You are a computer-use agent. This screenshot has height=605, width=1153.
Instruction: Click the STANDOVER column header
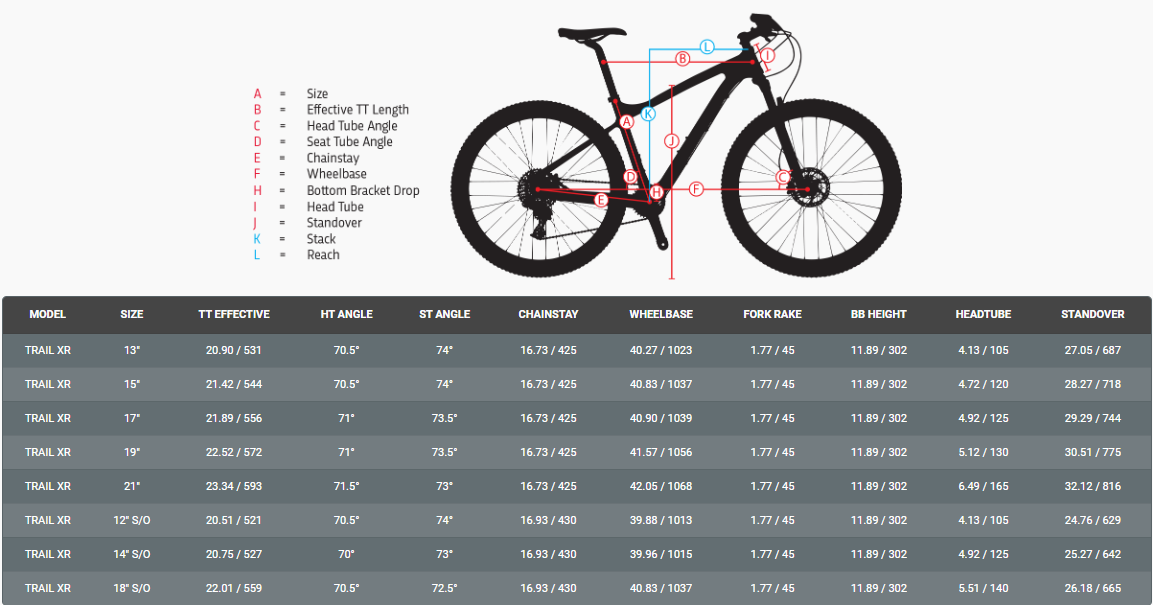1092,314
